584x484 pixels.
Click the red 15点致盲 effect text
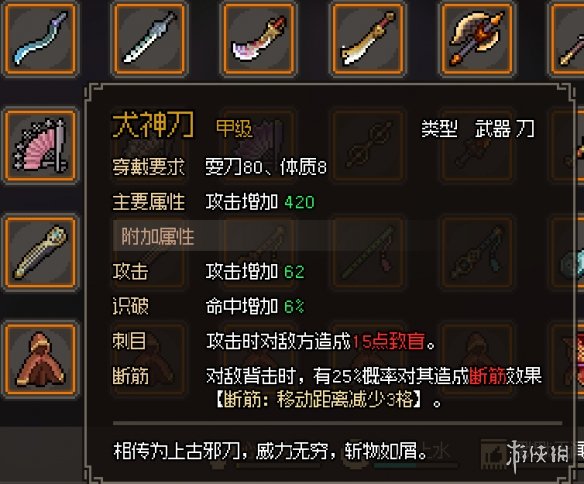[x=388, y=341]
